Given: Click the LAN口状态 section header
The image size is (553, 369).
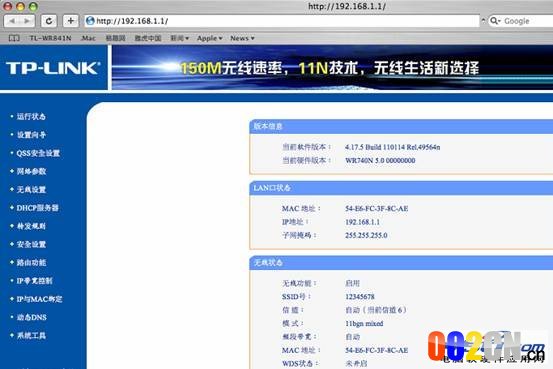Looking at the screenshot, I should 401,188.
